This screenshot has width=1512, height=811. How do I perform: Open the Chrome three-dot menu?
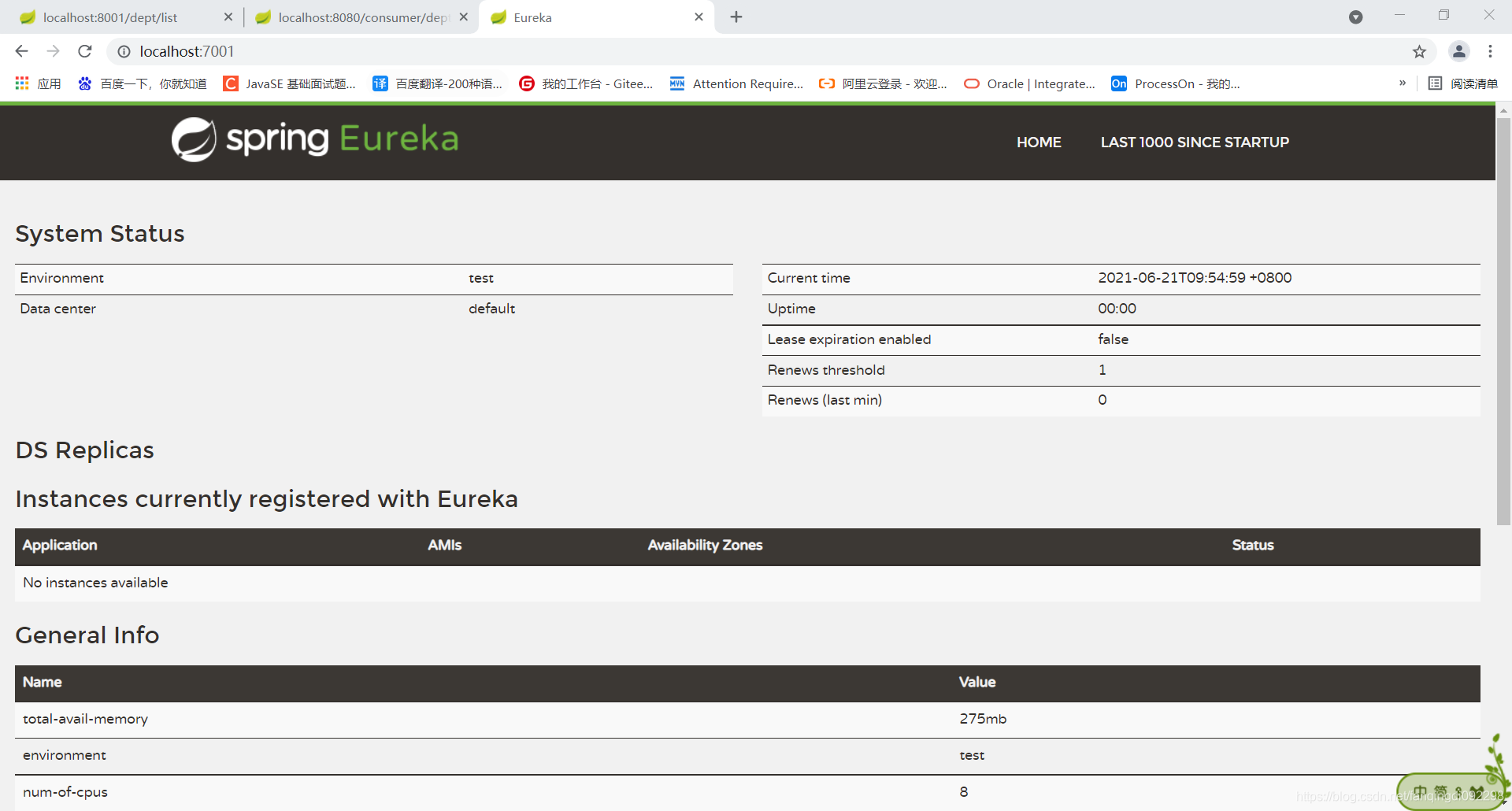[1490, 51]
